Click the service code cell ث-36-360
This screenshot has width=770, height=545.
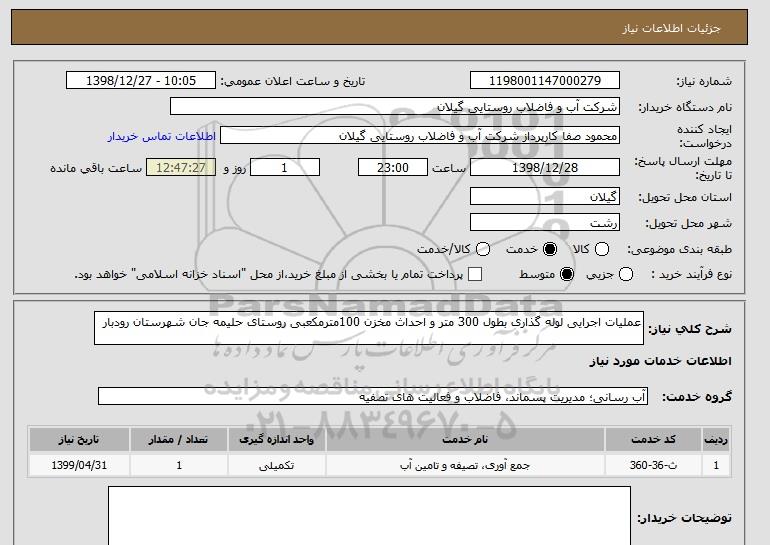pos(653,465)
